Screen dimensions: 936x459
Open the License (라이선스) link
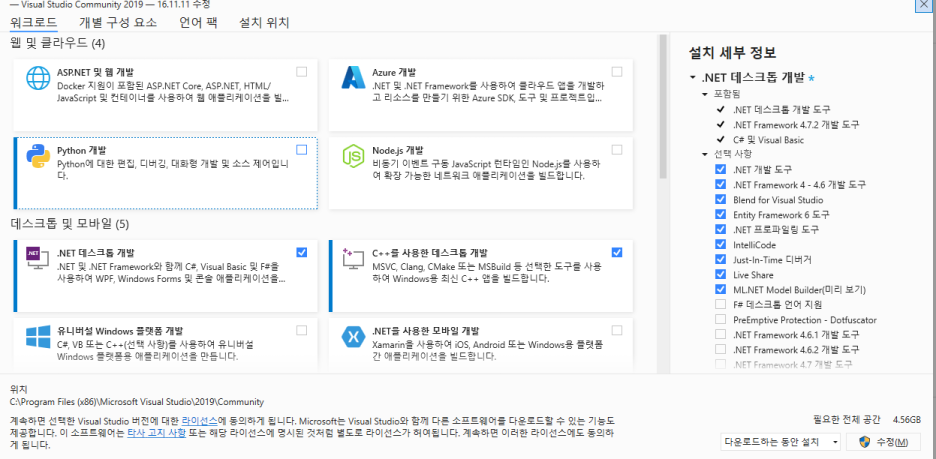coord(199,420)
